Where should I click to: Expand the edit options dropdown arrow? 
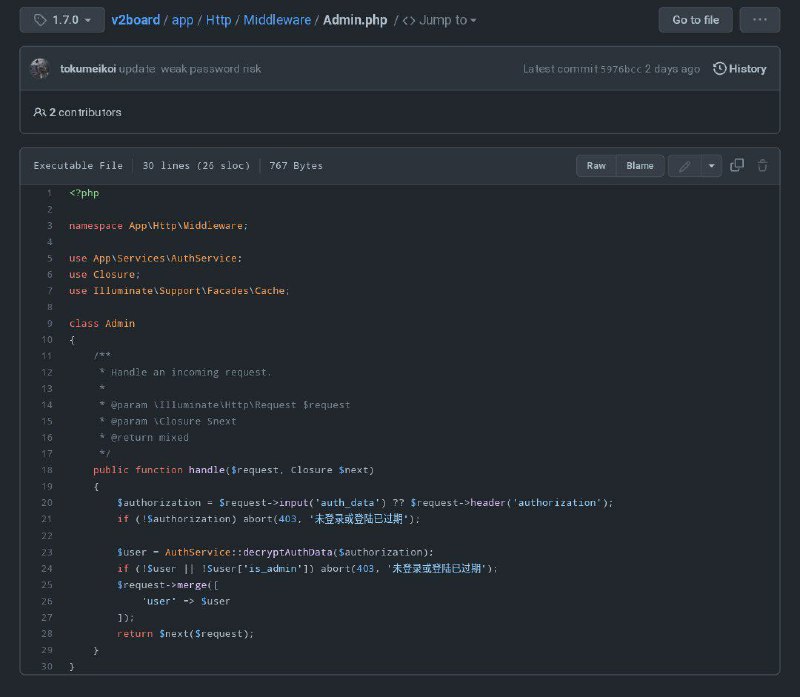[x=711, y=166]
